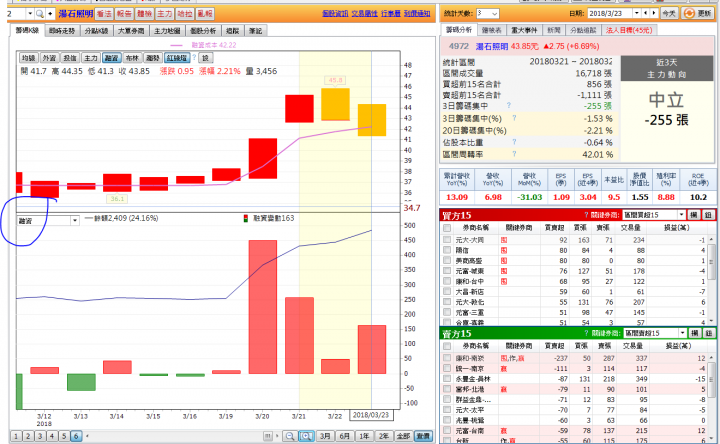The width and height of the screenshot is (720, 444).
Task: Switch to the 筆記 tab
Action: click(x=255, y=31)
